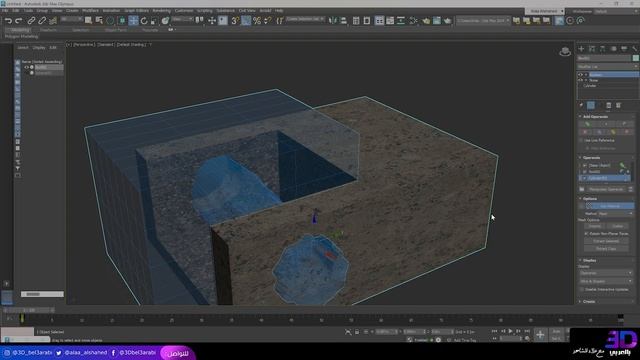Toggle visibility eye of the Noise modifier

tap(581, 80)
